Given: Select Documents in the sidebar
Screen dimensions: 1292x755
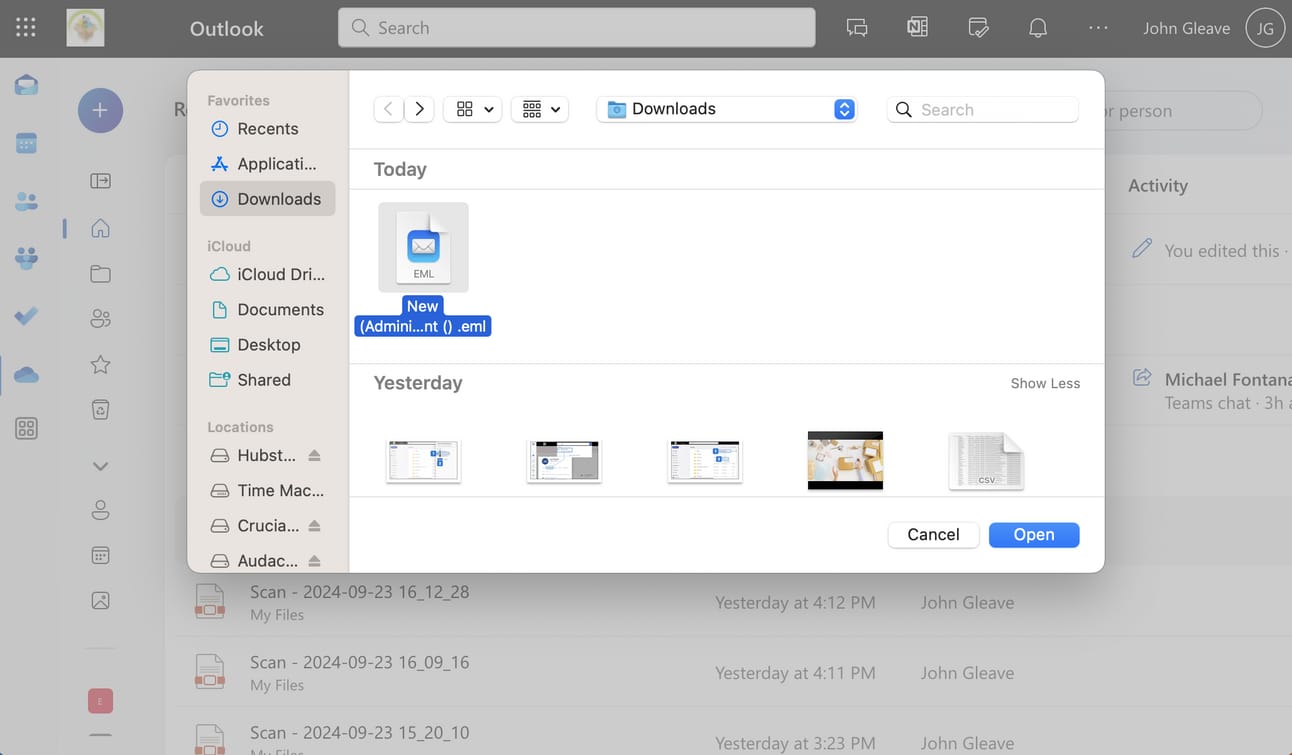Looking at the screenshot, I should tap(267, 309).
